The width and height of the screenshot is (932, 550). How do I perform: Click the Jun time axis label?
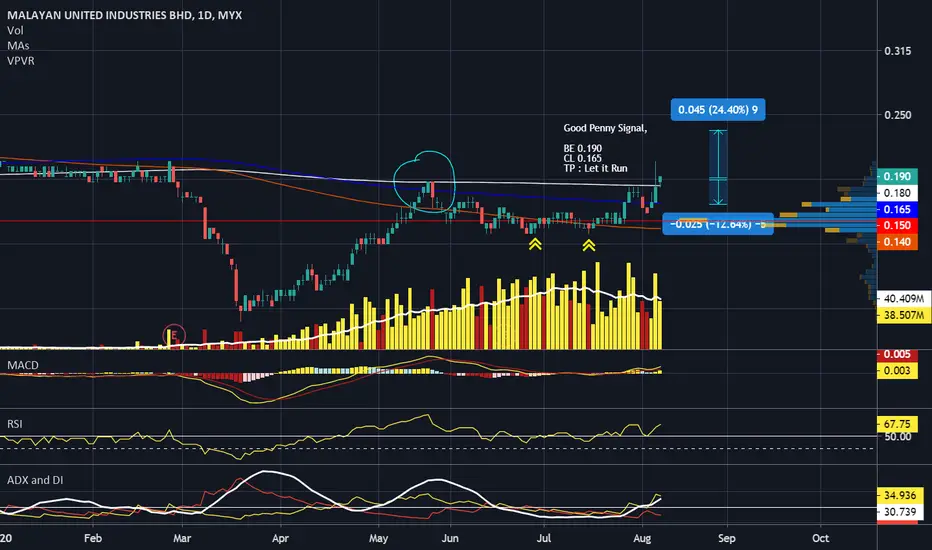(450, 538)
